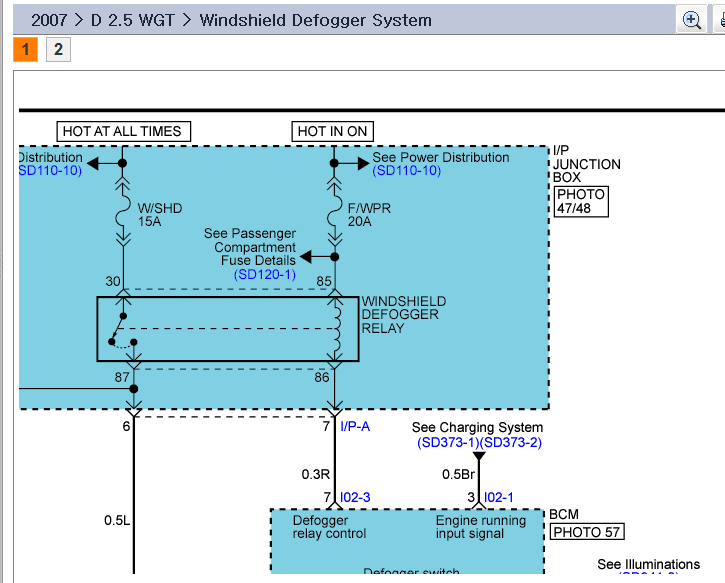Click the I02-1 connector link
The height and width of the screenshot is (583, 725).
pyautogui.click(x=497, y=497)
